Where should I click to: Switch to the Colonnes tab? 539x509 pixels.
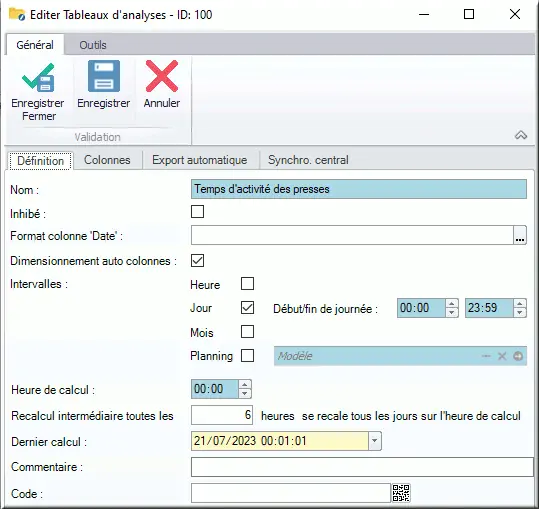107,160
